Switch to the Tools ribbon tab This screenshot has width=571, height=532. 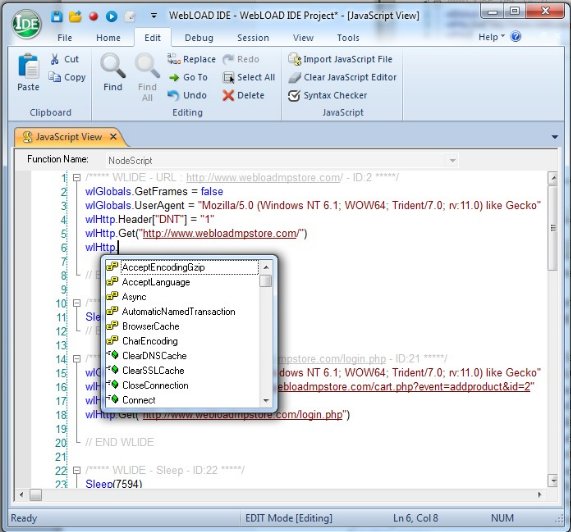click(348, 38)
